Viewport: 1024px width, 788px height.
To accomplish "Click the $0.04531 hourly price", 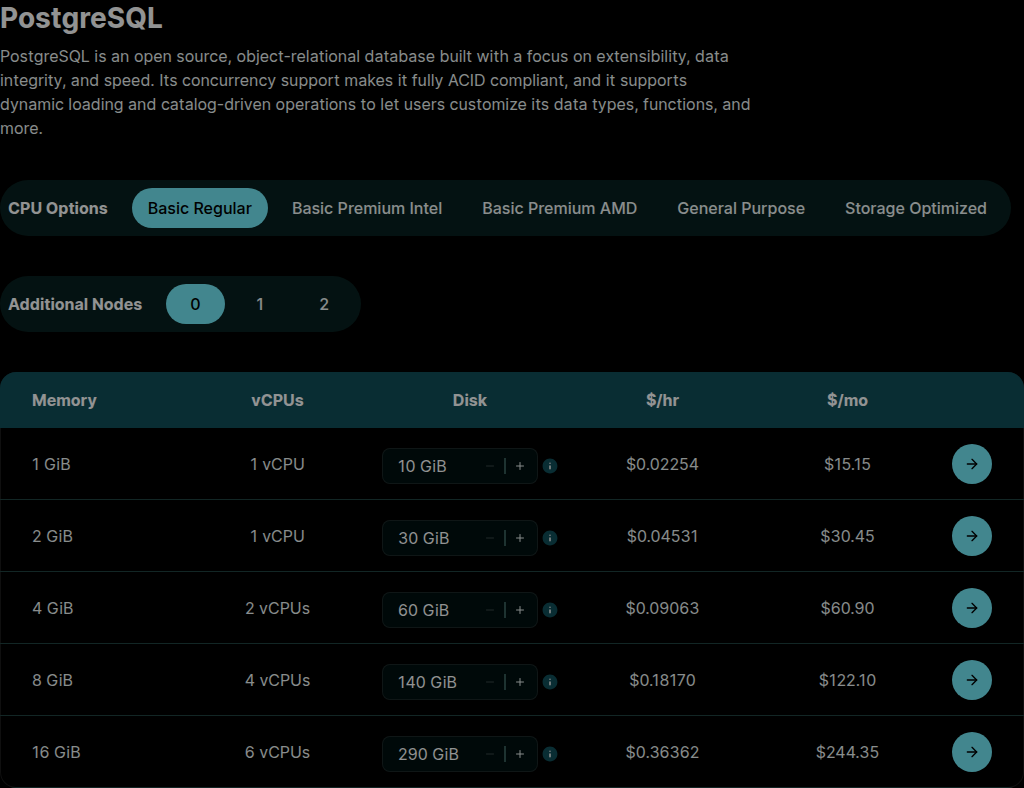I will 662,536.
